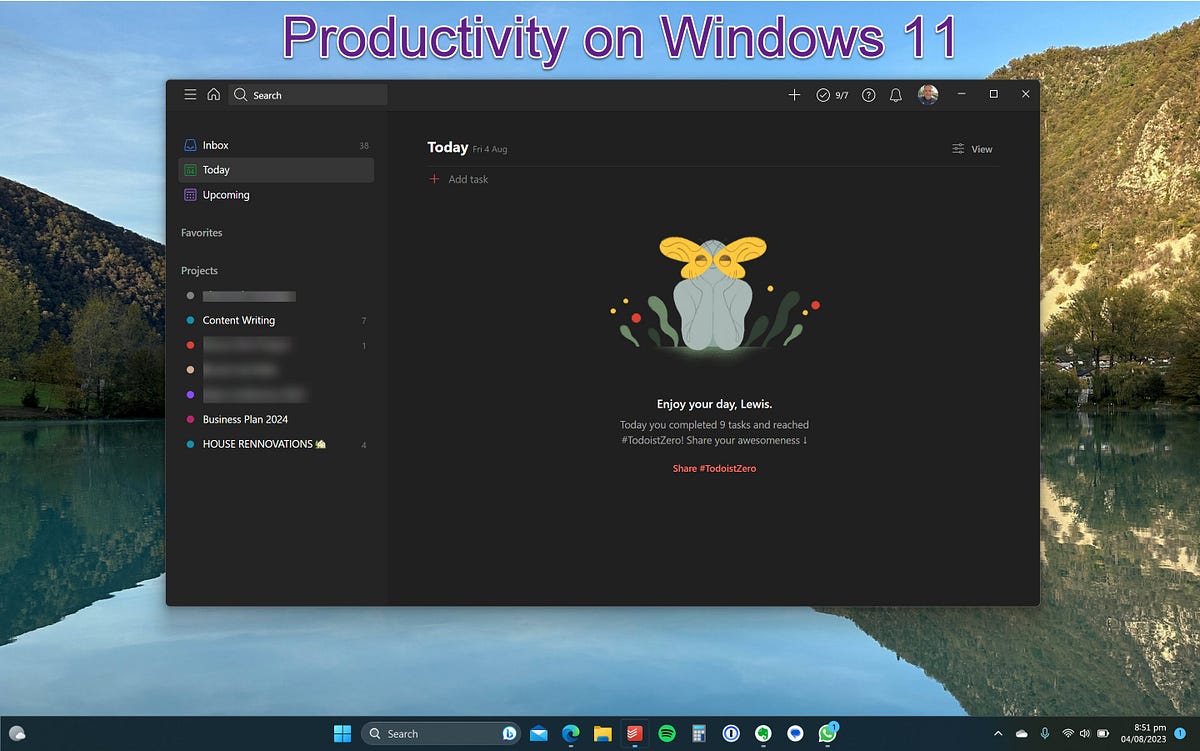Click Add task under Today
The height and width of the screenshot is (751, 1200).
click(468, 179)
